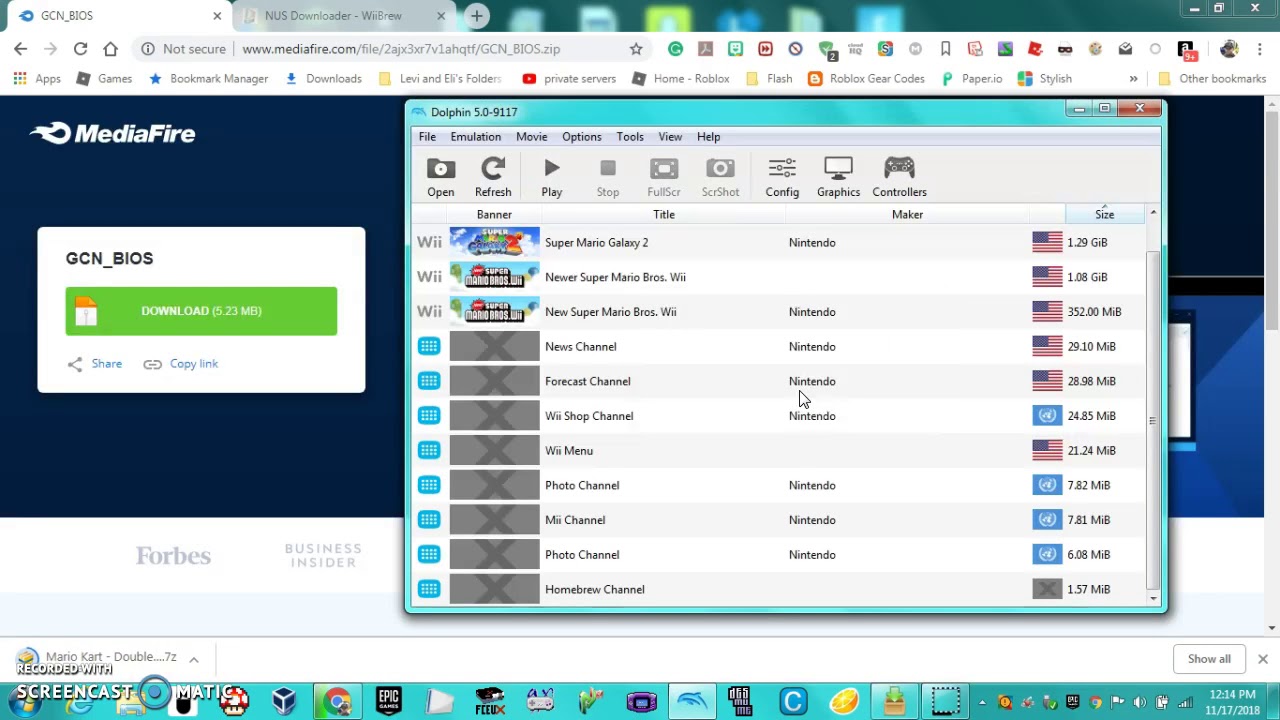The width and height of the screenshot is (1280, 720).
Task: Bookmark this page with the star icon
Action: coord(636,48)
